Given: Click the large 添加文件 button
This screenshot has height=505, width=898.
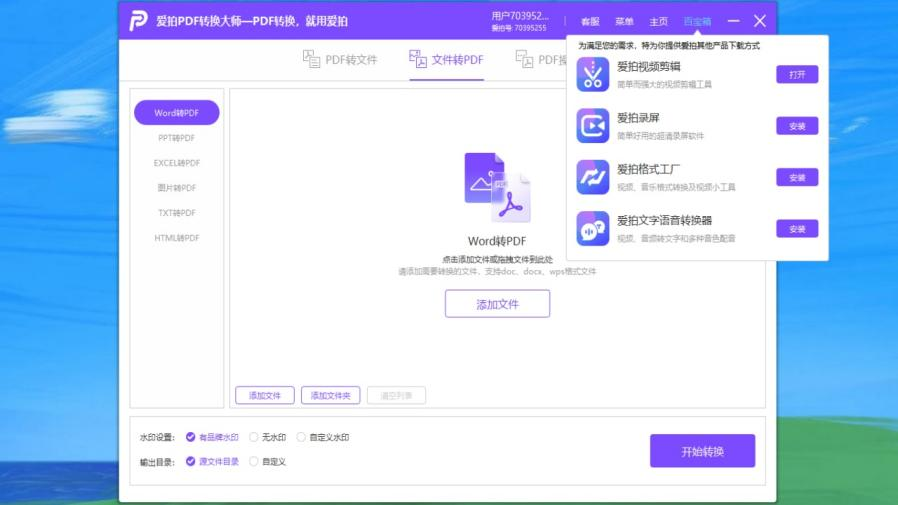Looking at the screenshot, I should [x=497, y=304].
